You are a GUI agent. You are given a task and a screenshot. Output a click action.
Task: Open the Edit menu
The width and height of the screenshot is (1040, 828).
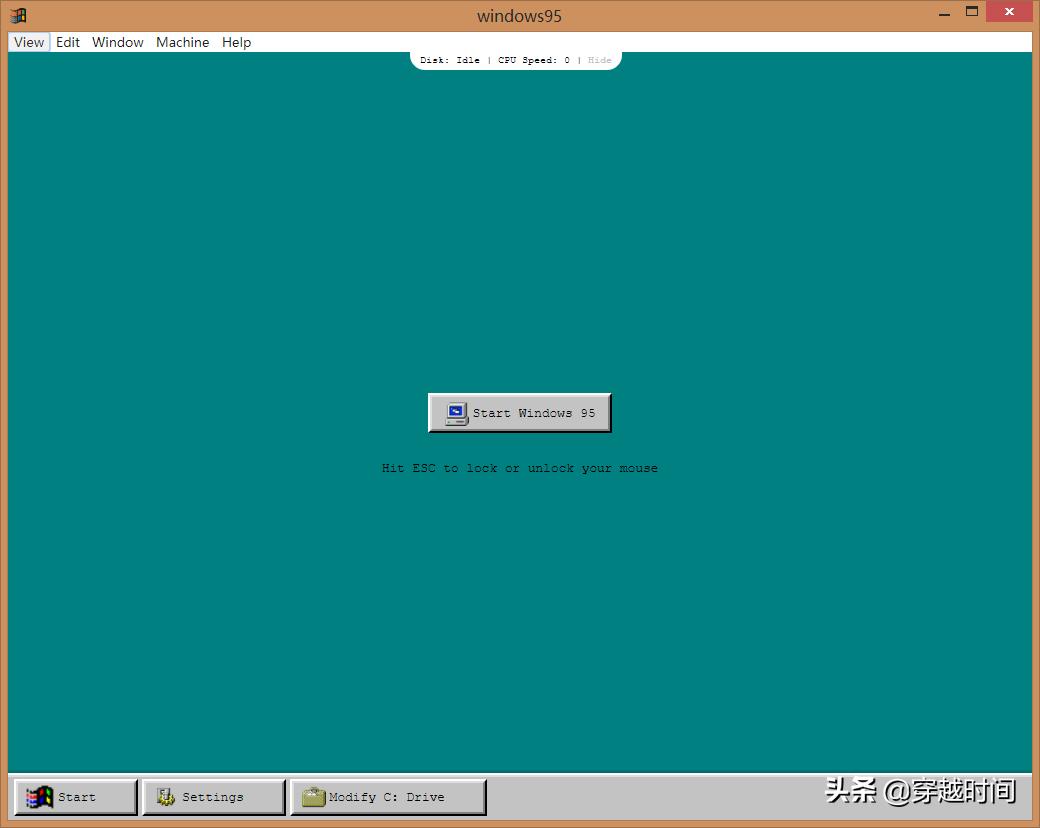point(67,42)
